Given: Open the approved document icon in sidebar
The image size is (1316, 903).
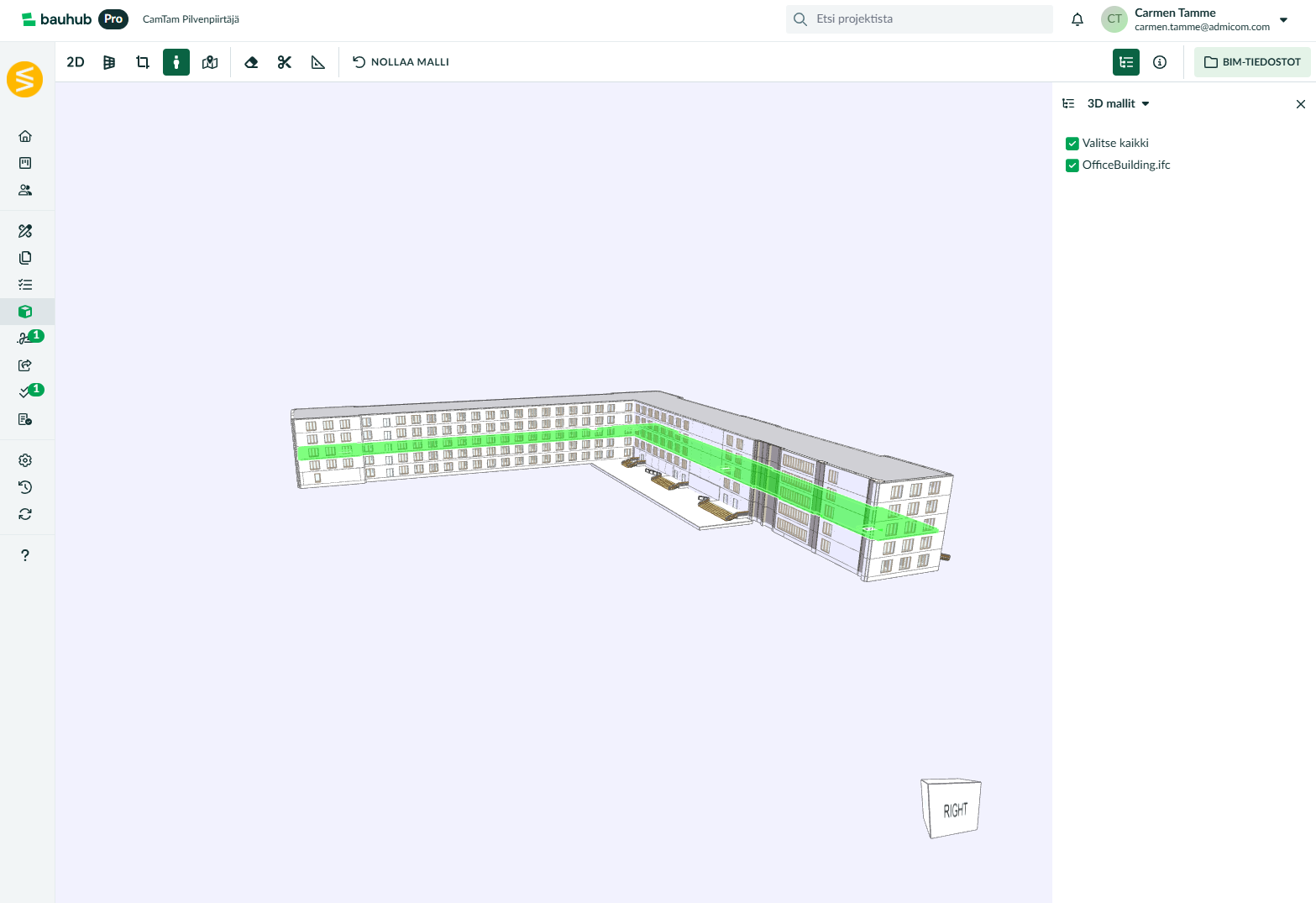Looking at the screenshot, I should 25,419.
